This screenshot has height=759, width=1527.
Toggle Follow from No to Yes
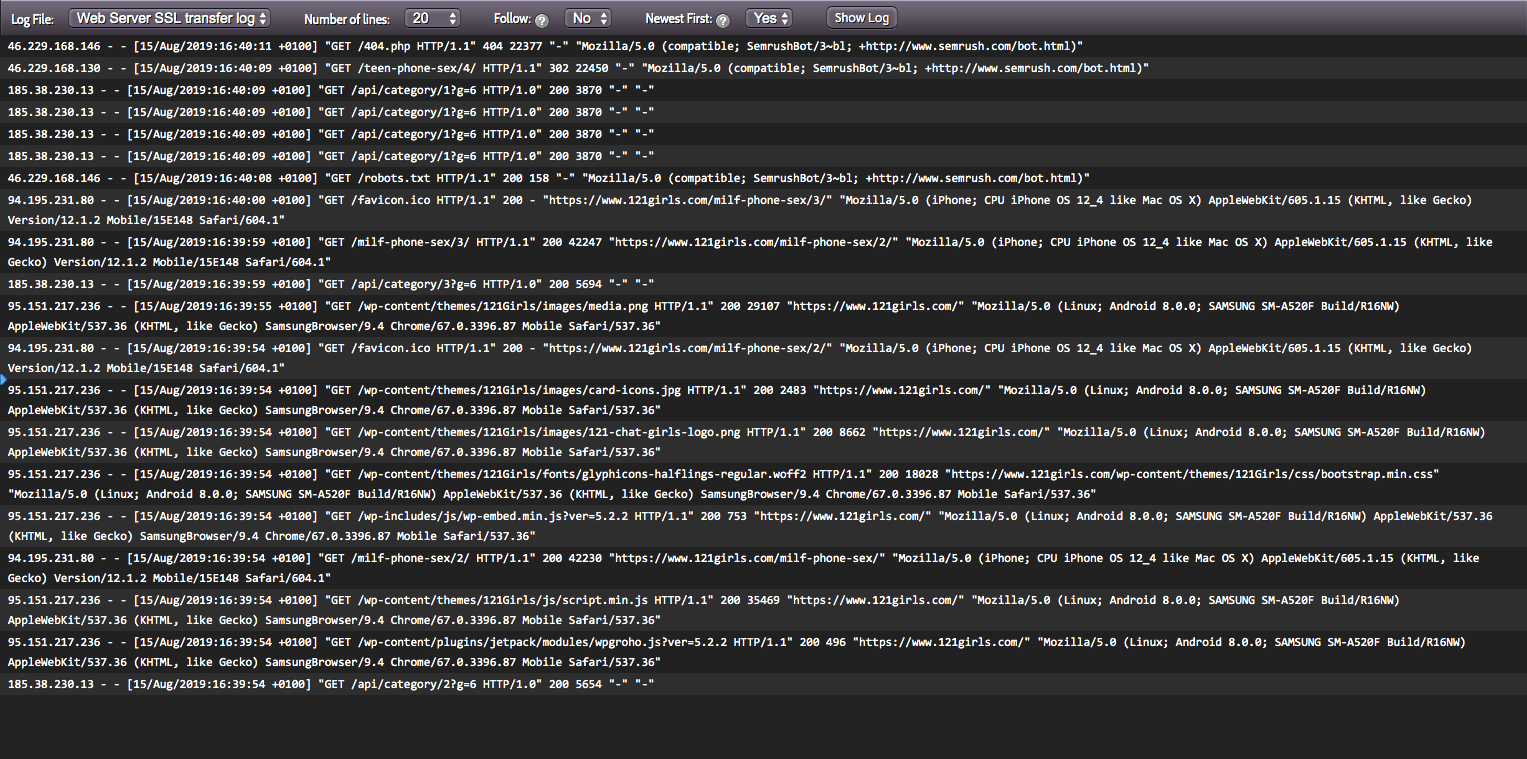tap(587, 17)
